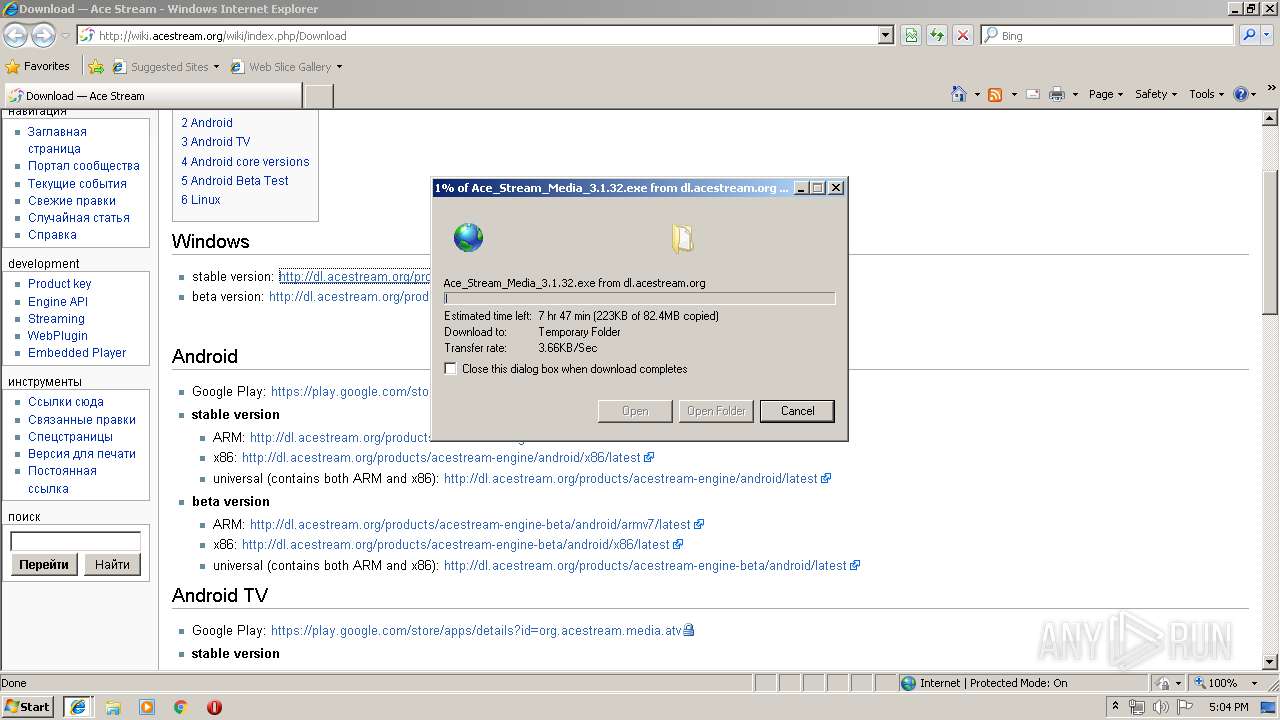Click the Bing search box
This screenshot has width=1280, height=720.
click(1107, 35)
